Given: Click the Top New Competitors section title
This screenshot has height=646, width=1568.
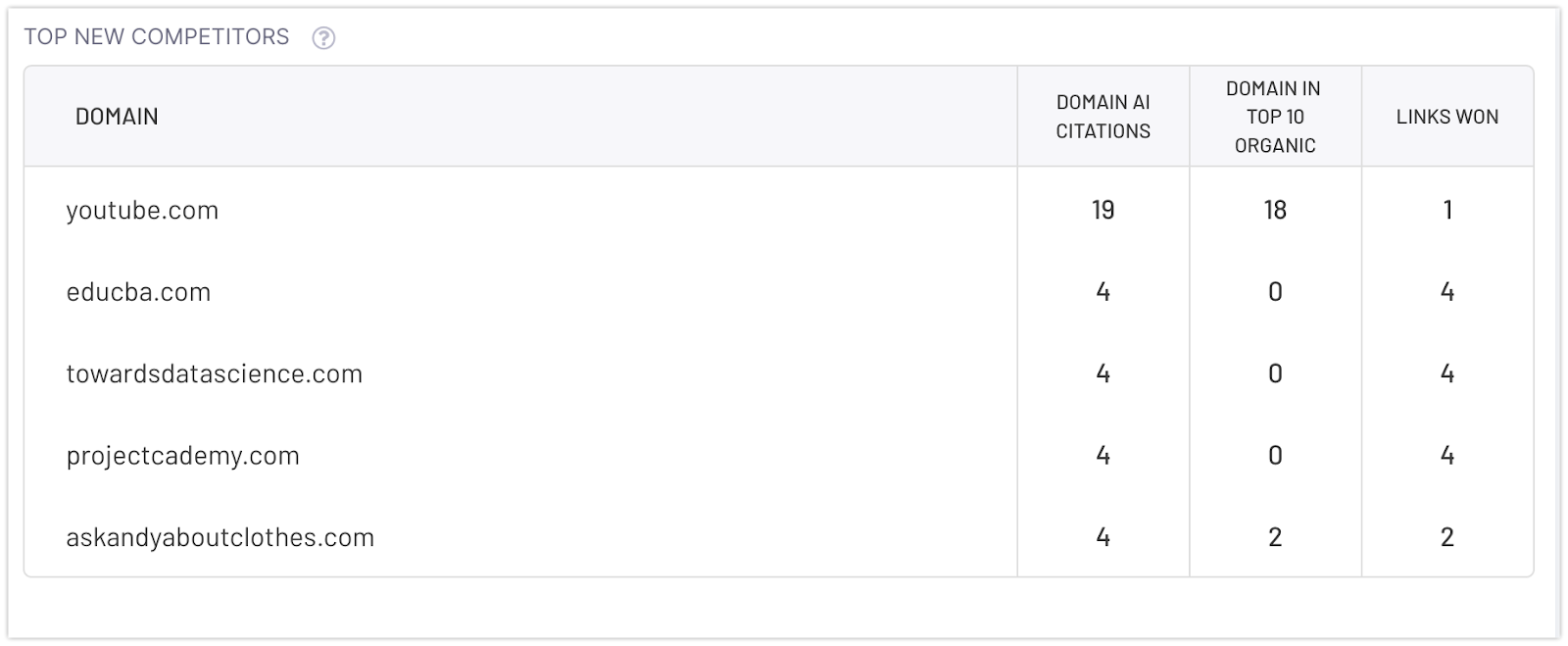Looking at the screenshot, I should click(157, 37).
